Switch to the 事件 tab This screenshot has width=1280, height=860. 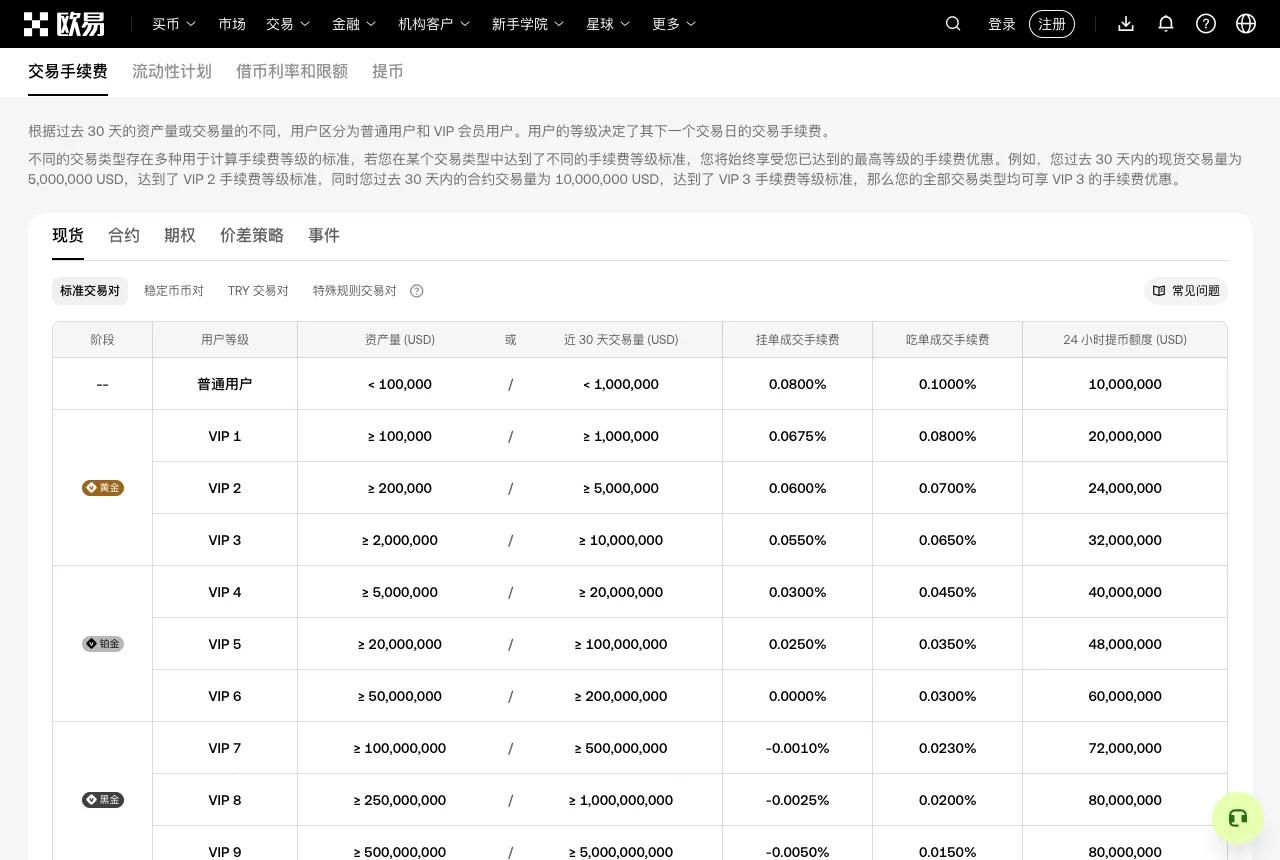[x=324, y=235]
